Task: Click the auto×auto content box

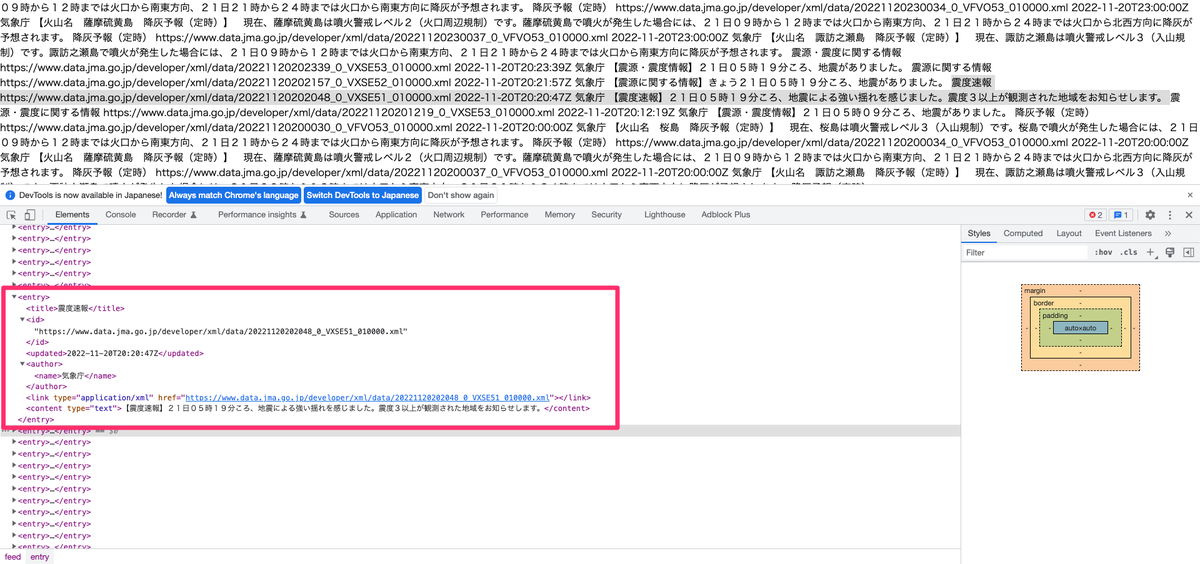Action: click(1080, 327)
